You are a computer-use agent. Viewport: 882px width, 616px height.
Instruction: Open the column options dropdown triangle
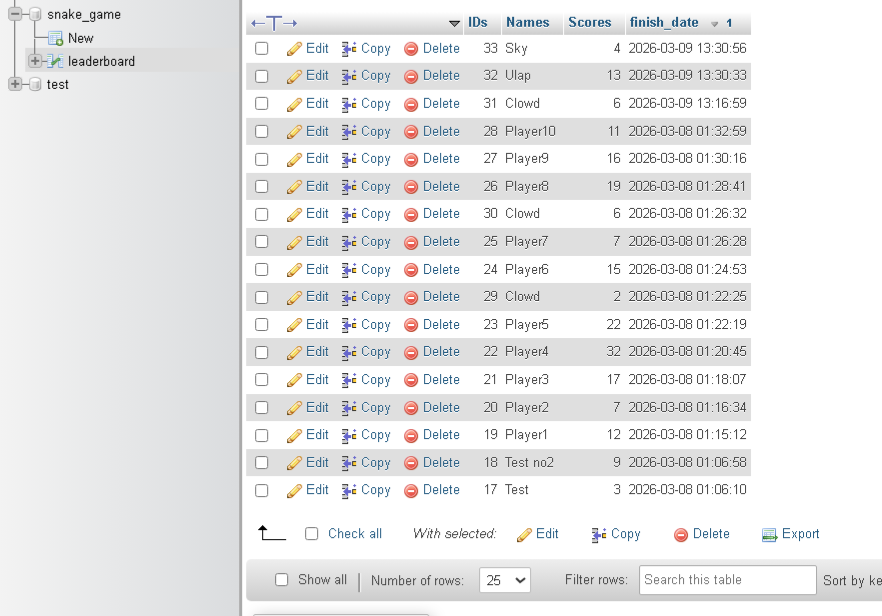[x=454, y=24]
